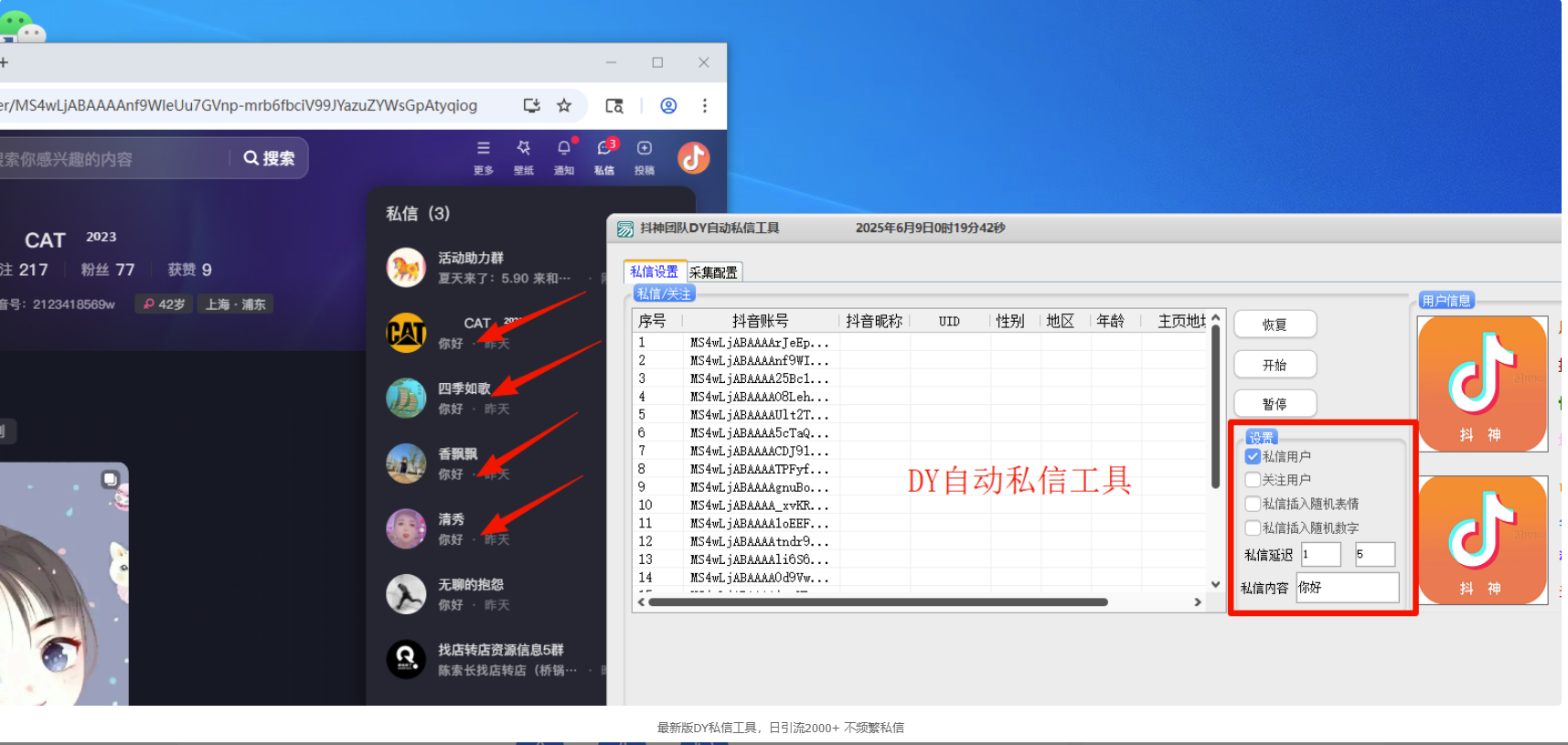Click the table horizontal scrollbar thumb
The image size is (1568, 745).
coord(878,601)
